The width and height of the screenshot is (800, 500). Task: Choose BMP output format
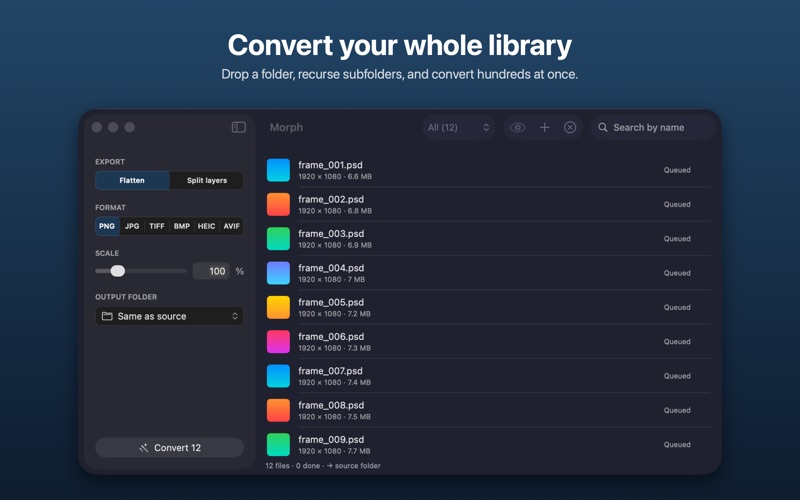[182, 226]
